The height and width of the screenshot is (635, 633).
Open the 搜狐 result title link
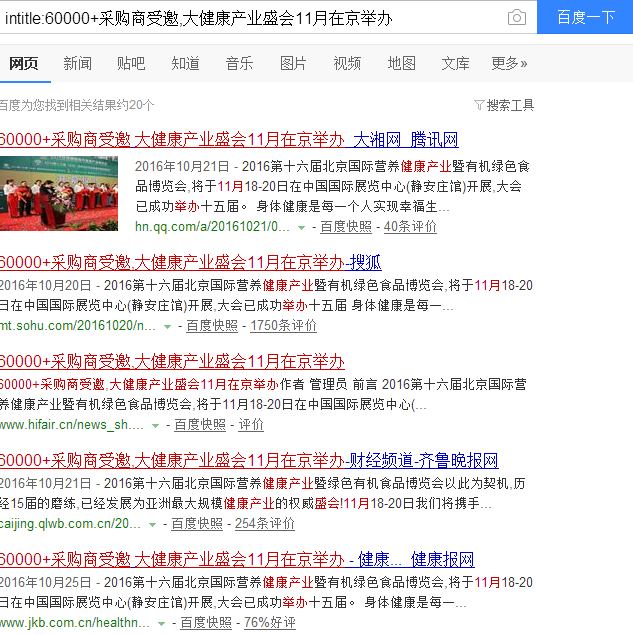pyautogui.click(x=190, y=263)
